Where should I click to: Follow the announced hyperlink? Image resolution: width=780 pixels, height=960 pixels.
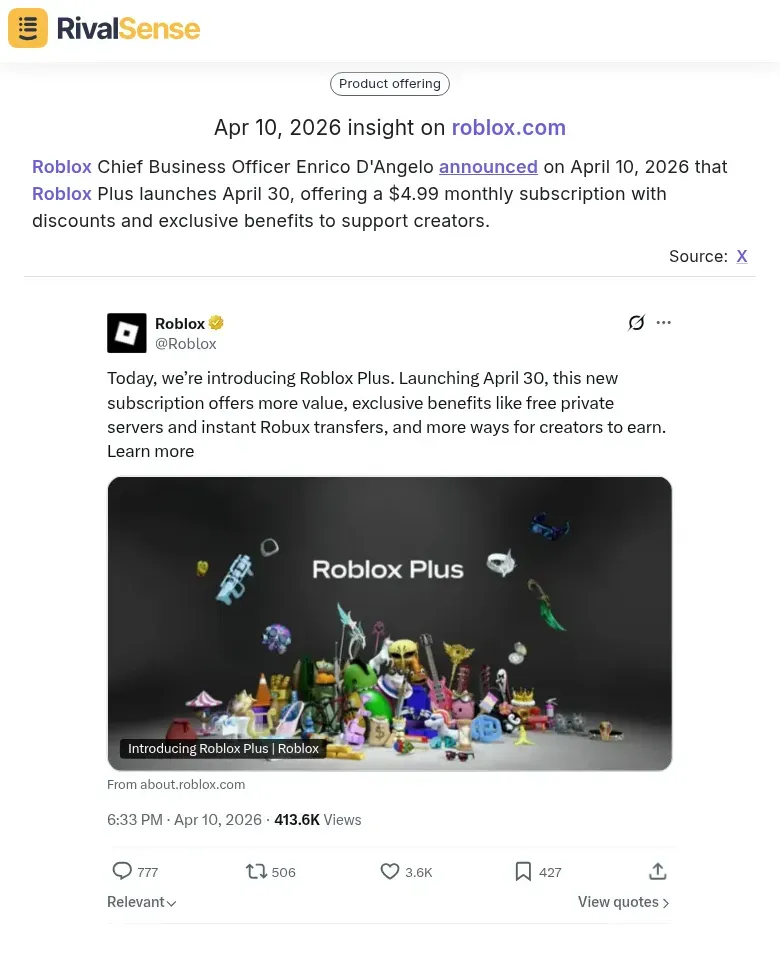tap(488, 167)
